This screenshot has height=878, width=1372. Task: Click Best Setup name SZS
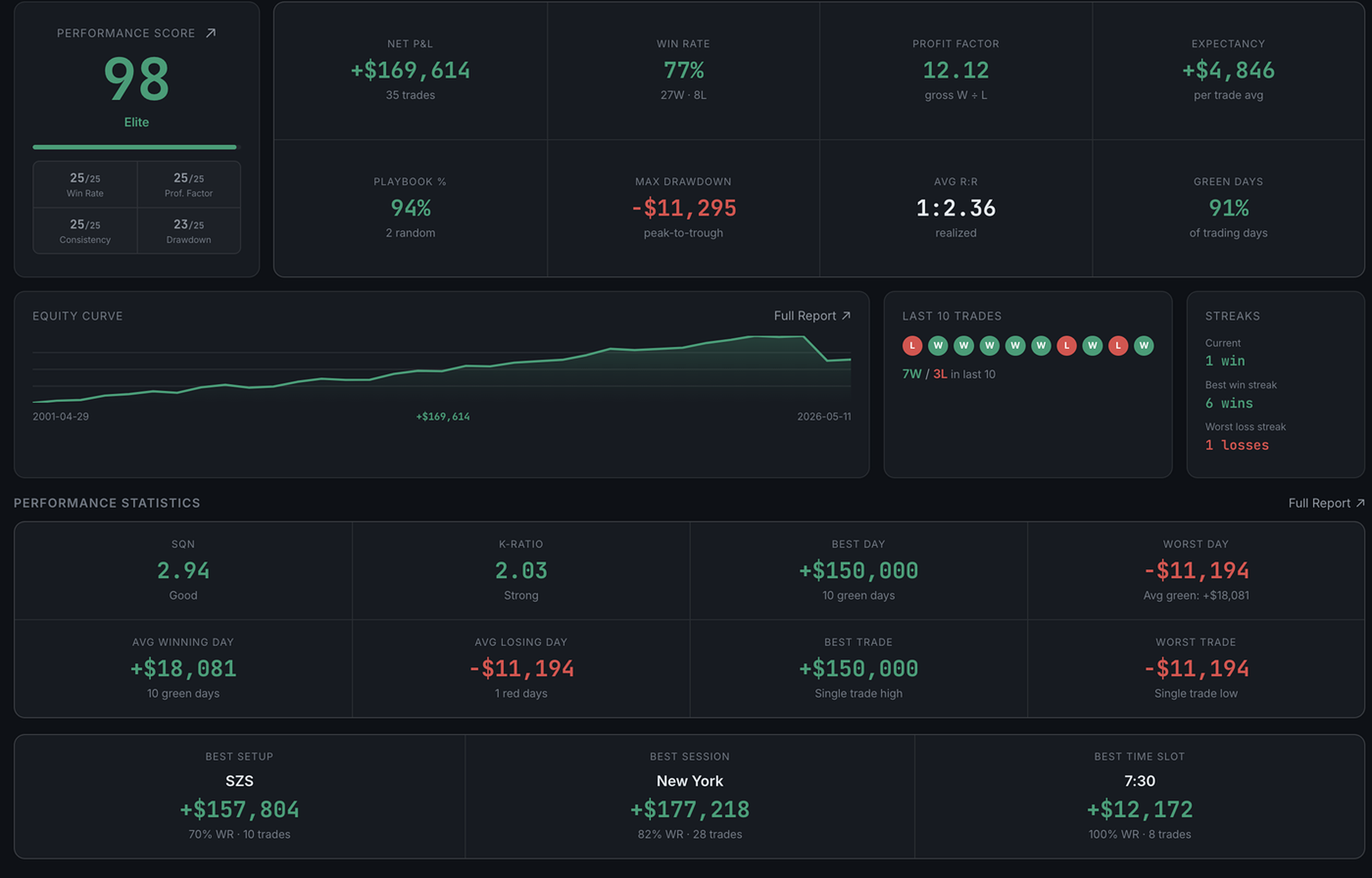[240, 780]
